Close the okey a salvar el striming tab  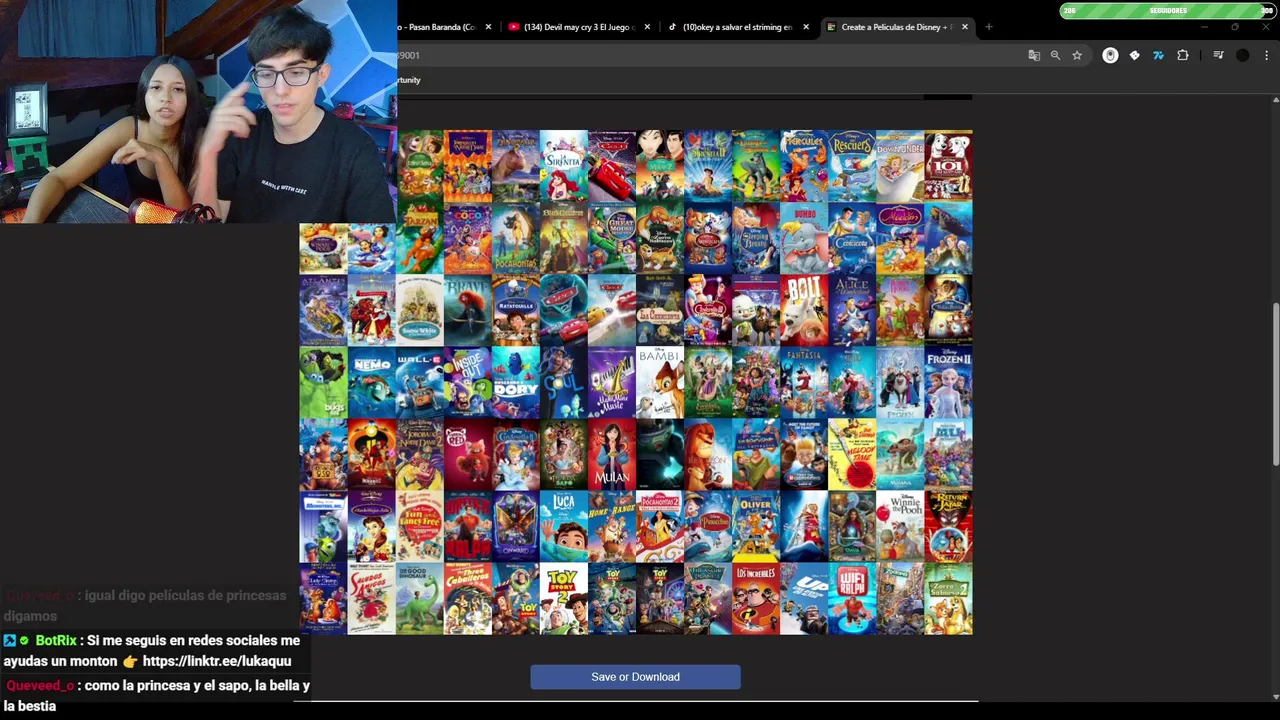click(806, 27)
